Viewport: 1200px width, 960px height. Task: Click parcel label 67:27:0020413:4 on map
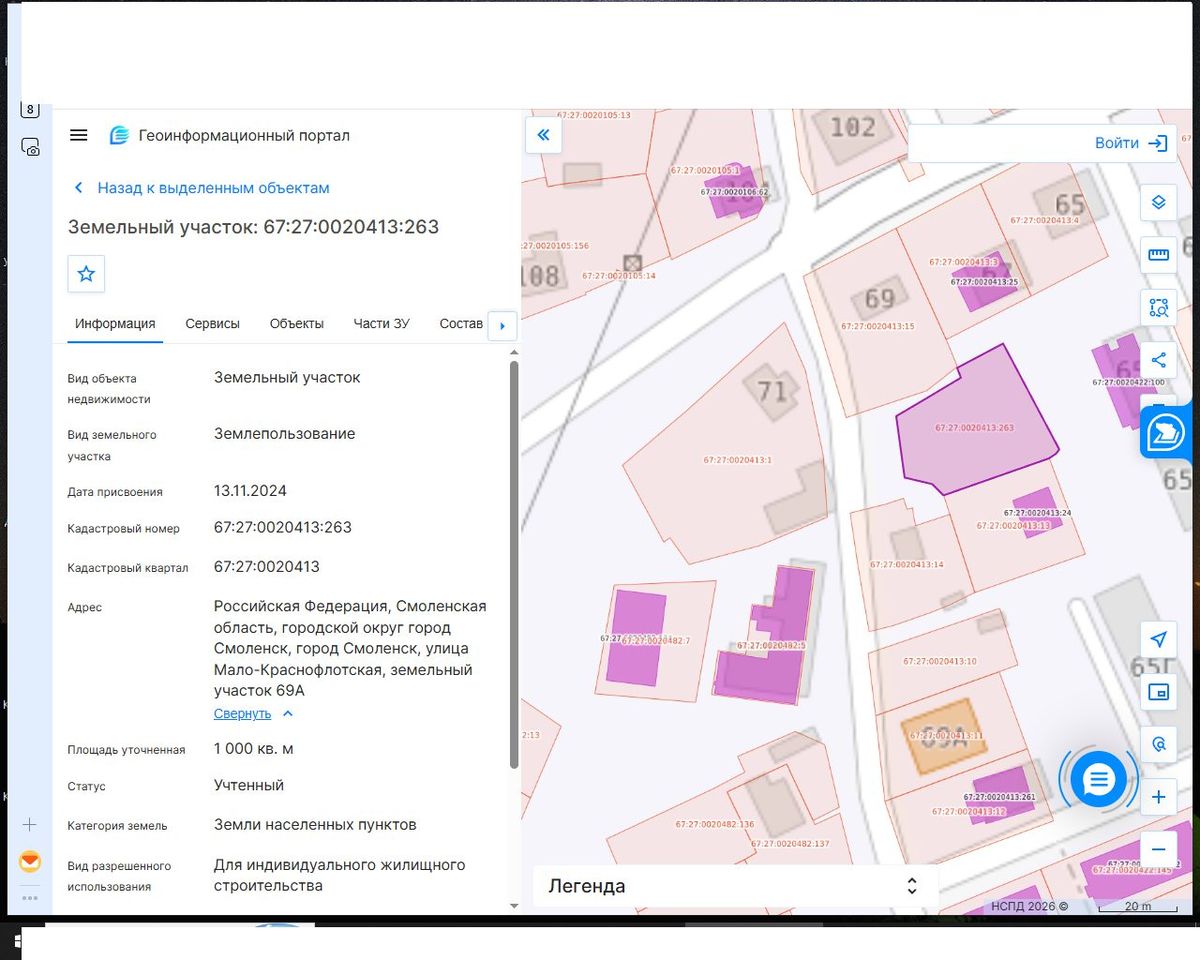tap(1044, 220)
